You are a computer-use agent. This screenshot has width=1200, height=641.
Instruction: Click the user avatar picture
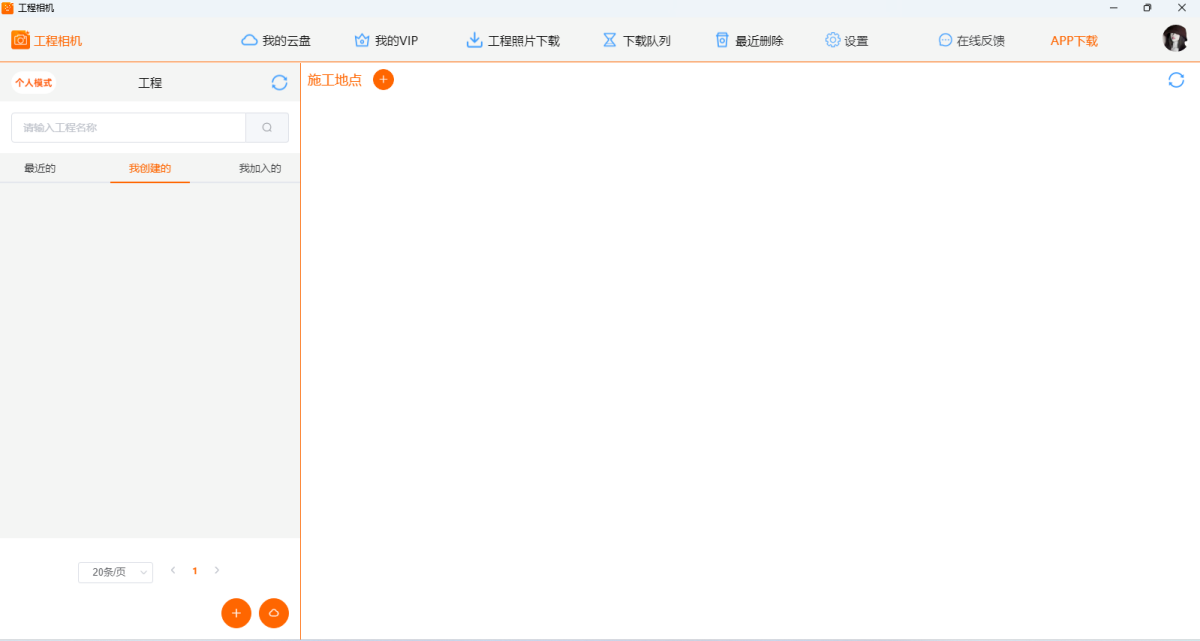(x=1175, y=39)
